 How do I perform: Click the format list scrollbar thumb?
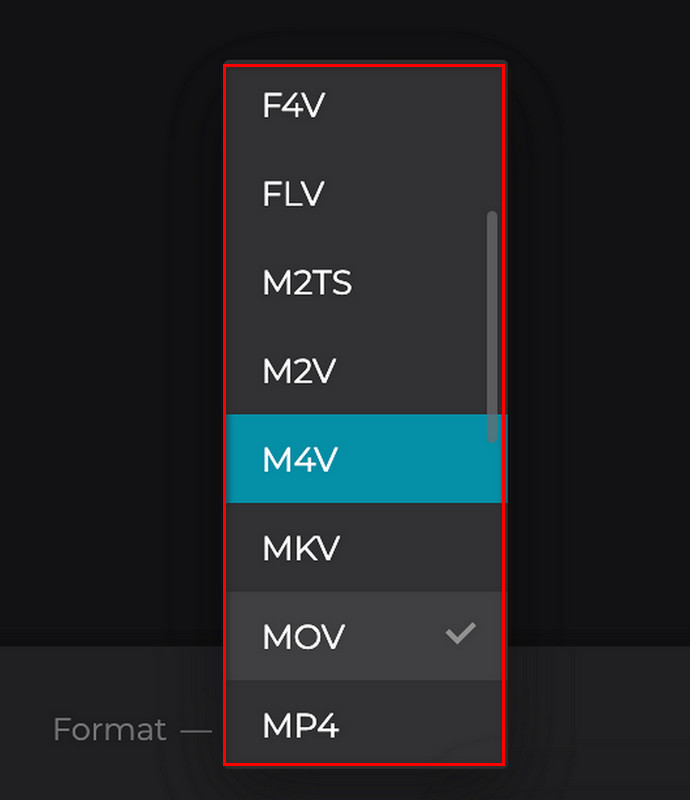tap(492, 327)
